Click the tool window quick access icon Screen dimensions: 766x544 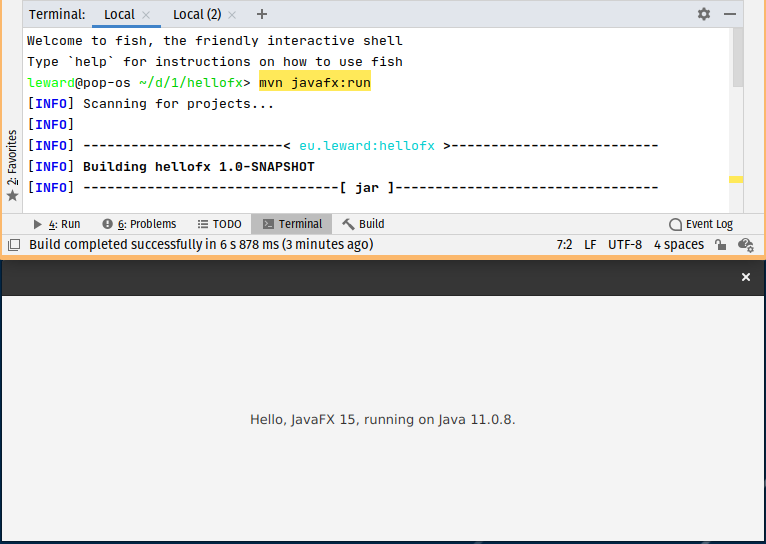[14, 245]
